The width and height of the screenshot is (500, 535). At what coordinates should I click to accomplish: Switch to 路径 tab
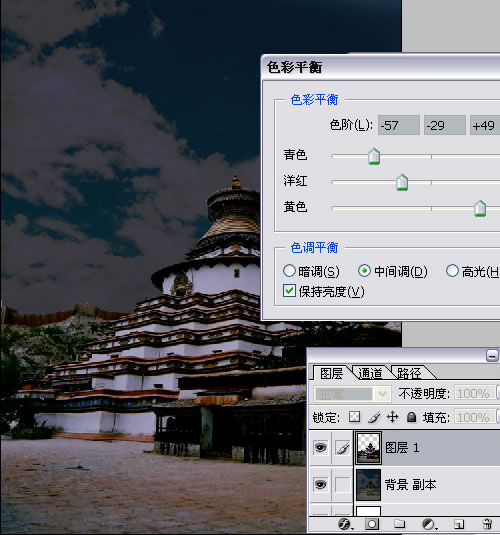409,373
